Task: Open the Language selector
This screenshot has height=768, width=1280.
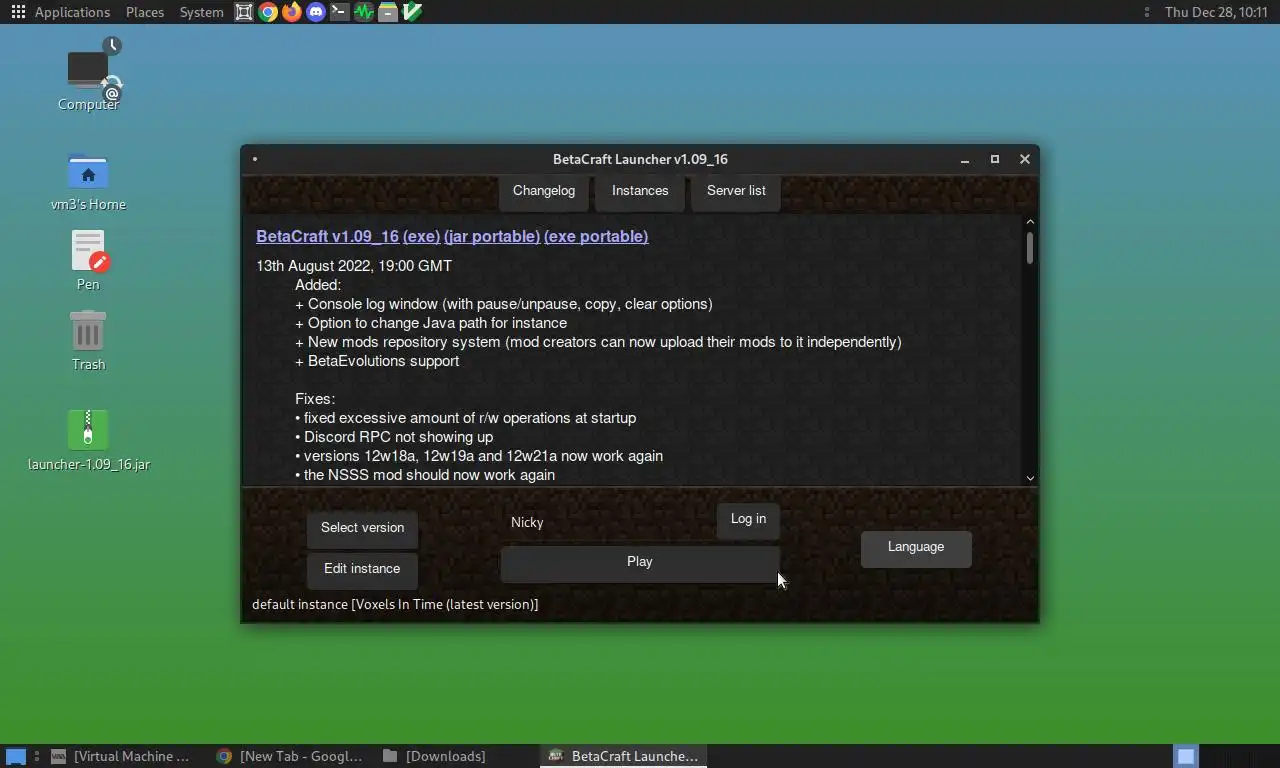Action: tap(916, 547)
